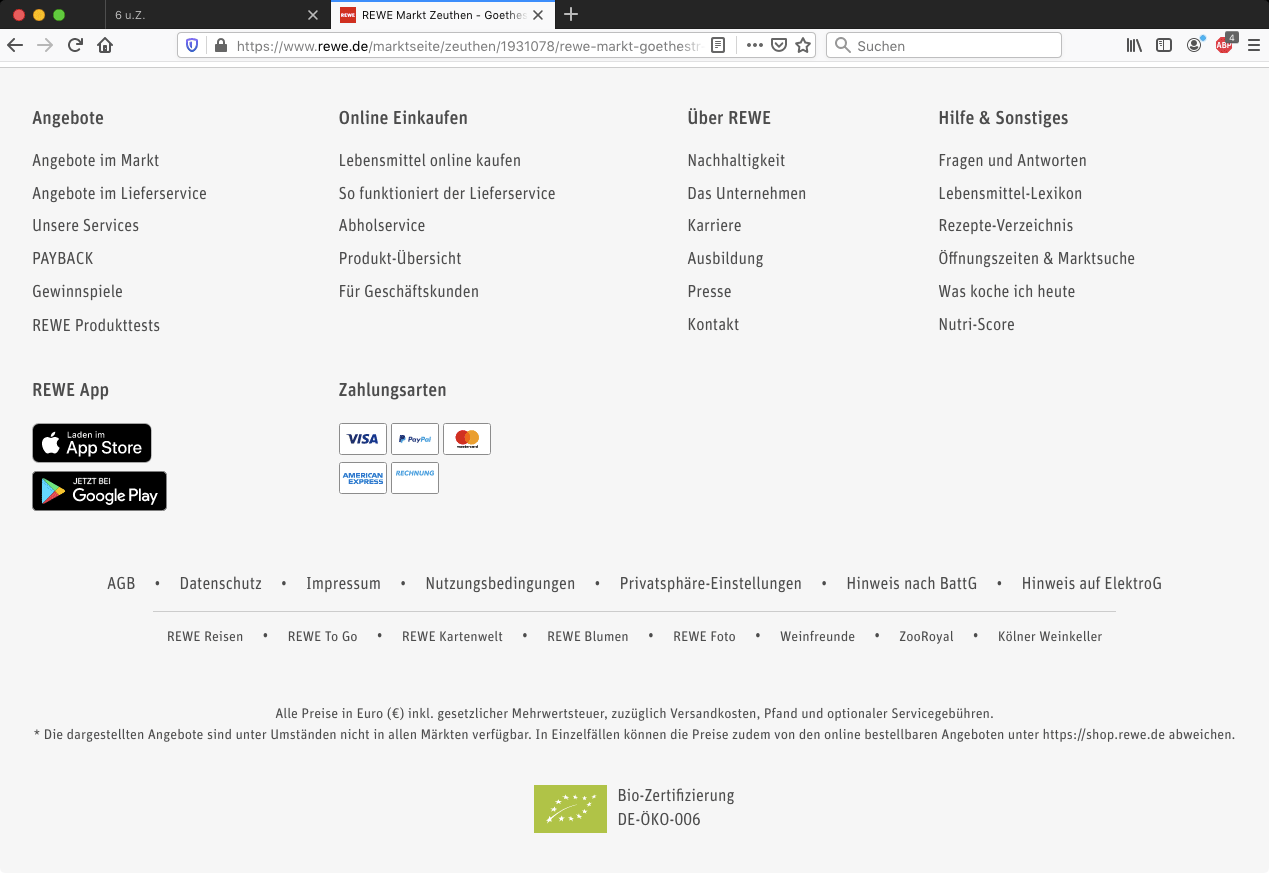
Task: Open the Library bookmarks icon
Action: click(1134, 45)
